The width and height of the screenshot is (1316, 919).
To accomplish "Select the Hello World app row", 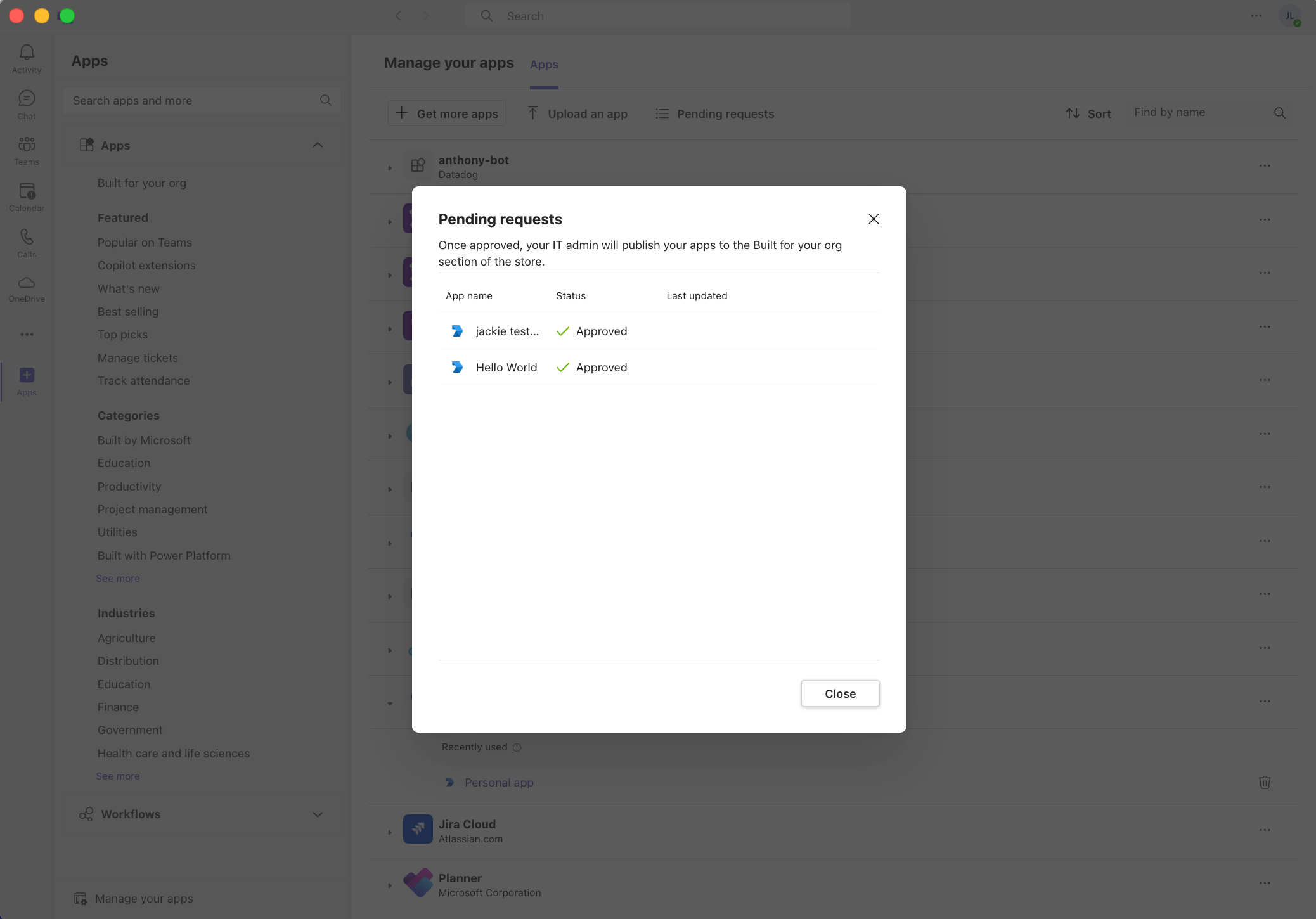I will [659, 367].
